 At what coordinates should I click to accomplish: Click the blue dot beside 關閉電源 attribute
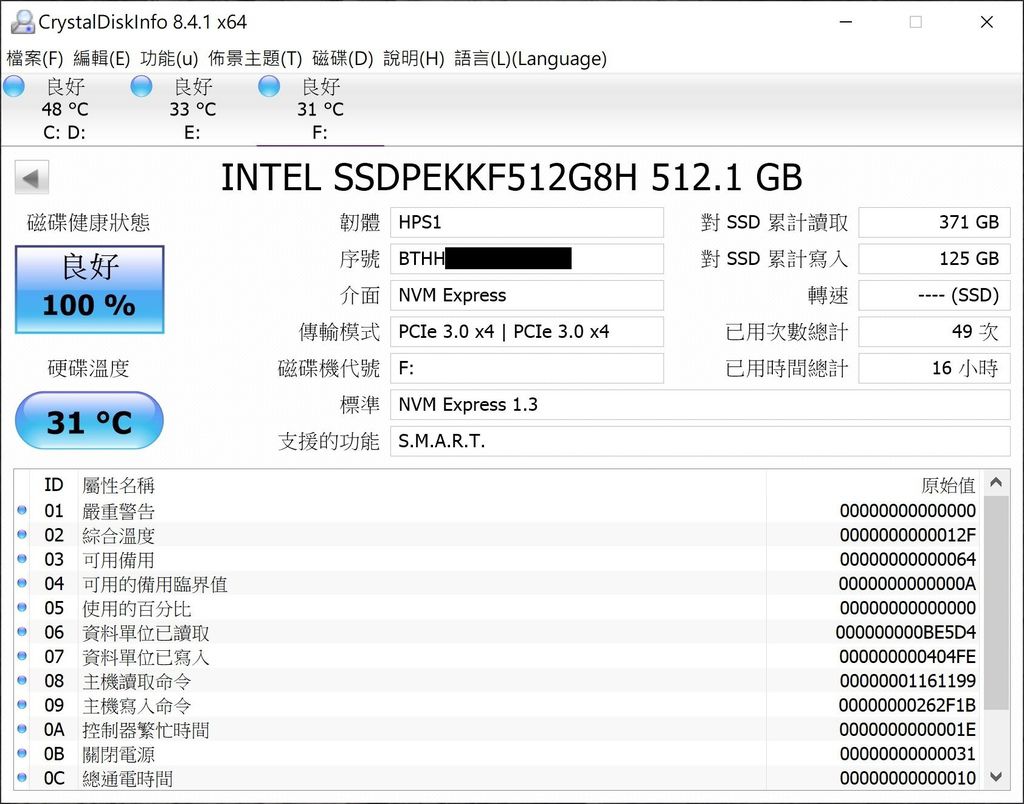pyautogui.click(x=22, y=754)
